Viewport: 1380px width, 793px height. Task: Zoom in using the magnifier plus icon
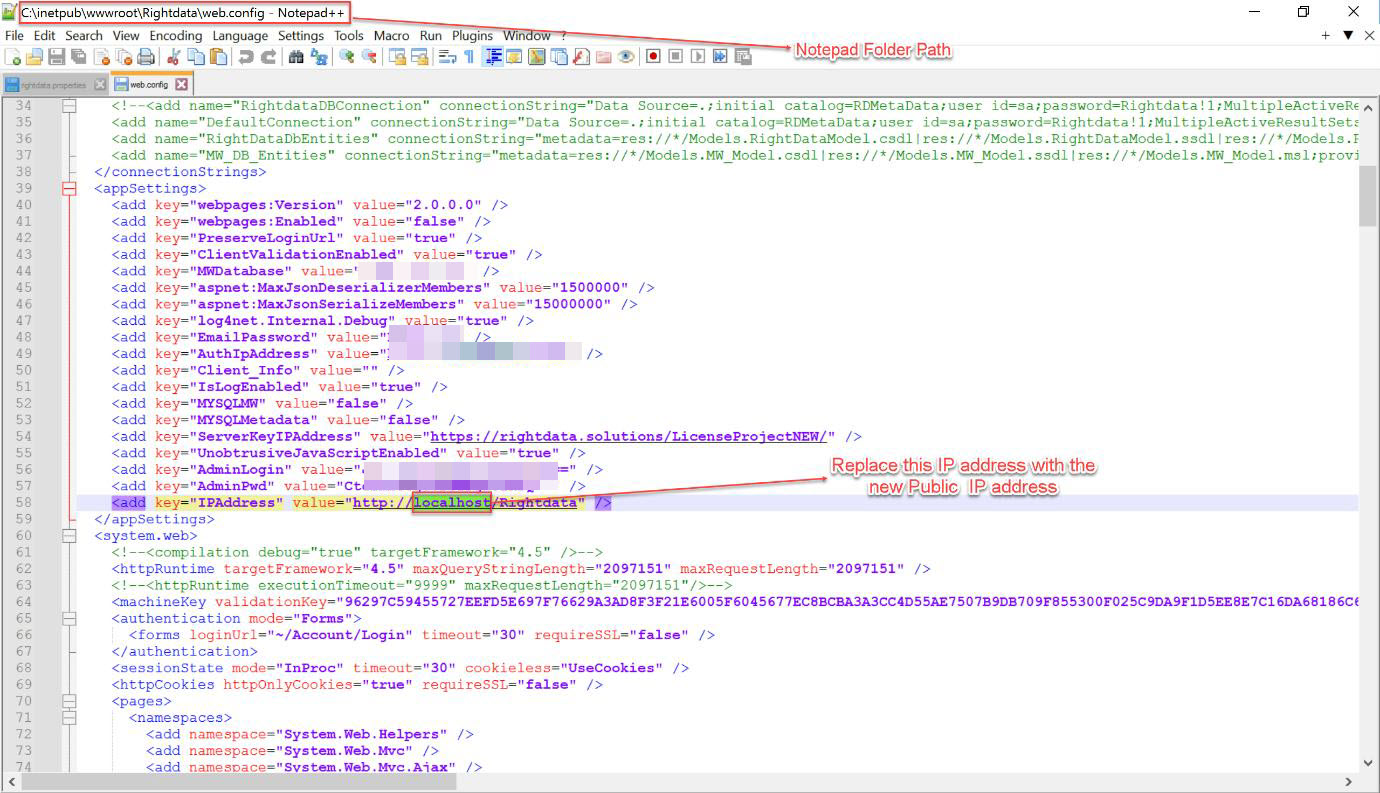point(346,57)
